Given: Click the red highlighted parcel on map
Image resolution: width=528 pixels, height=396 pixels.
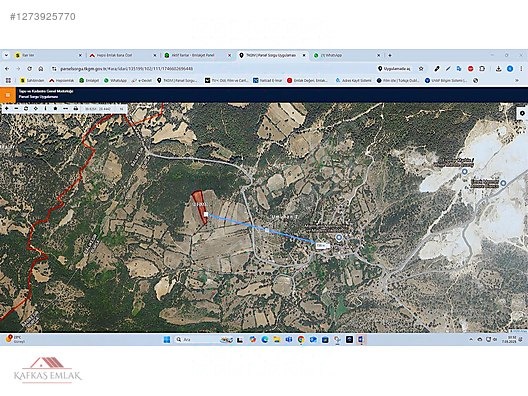Looking at the screenshot, I should click(x=199, y=206).
